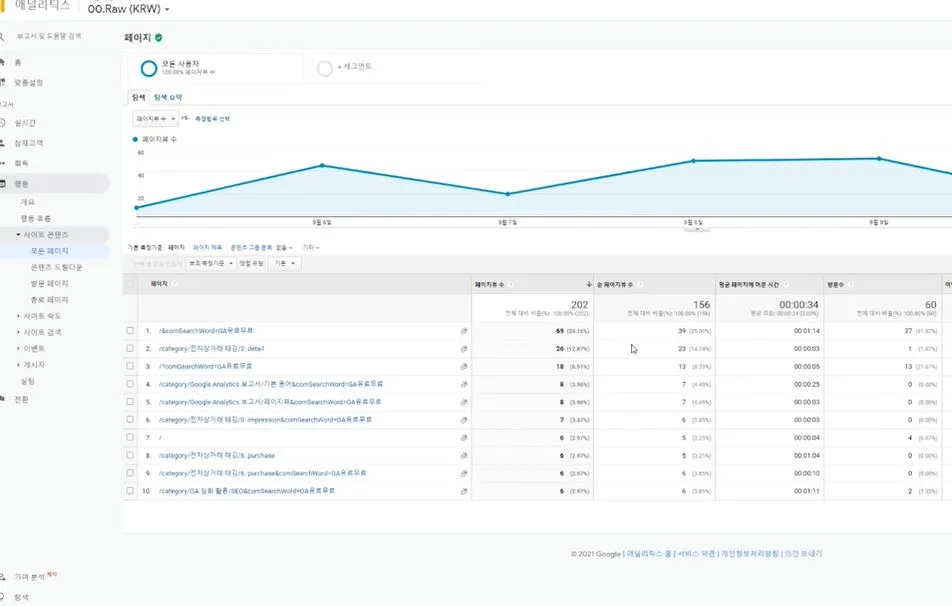
Task: Check the box for row 8 purchase page
Action: pos(130,455)
